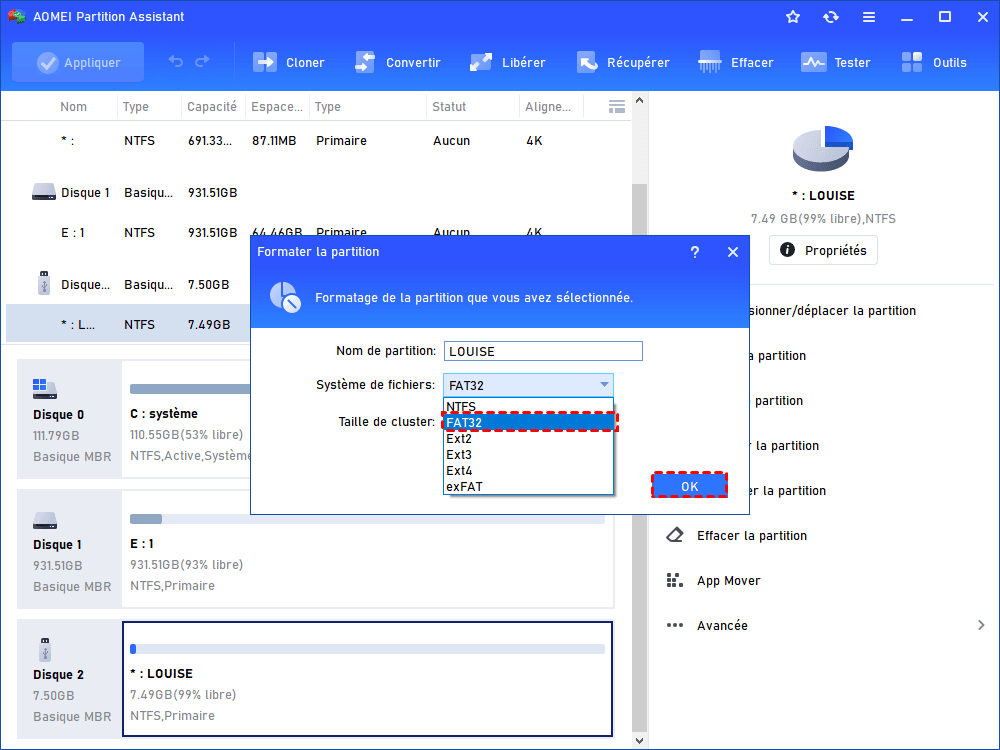
Task: Click the format dialog partition icon
Action: [284, 297]
